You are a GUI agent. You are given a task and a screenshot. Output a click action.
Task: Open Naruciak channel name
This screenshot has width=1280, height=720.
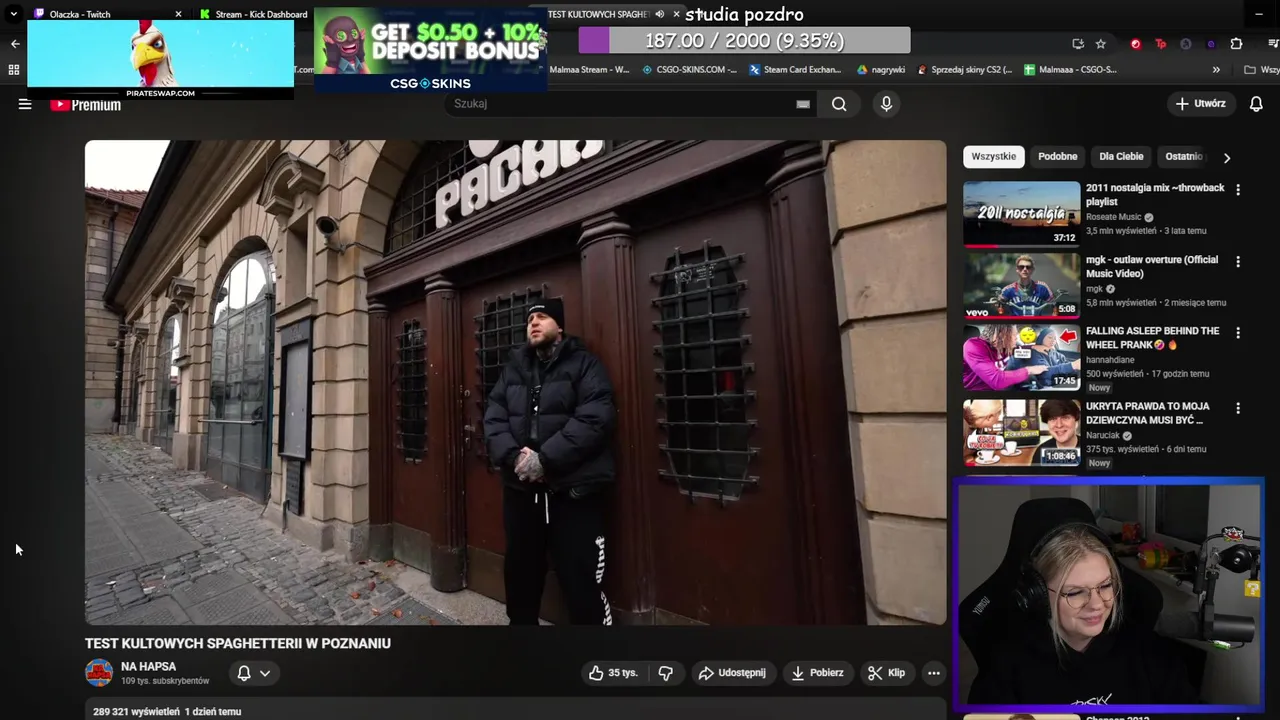coord(1104,436)
